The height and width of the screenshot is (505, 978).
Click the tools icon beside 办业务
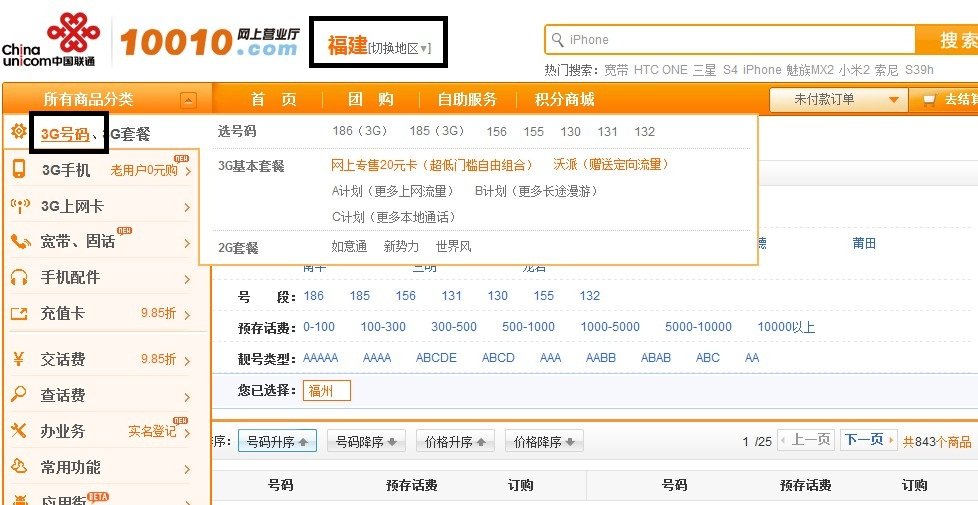pos(19,431)
